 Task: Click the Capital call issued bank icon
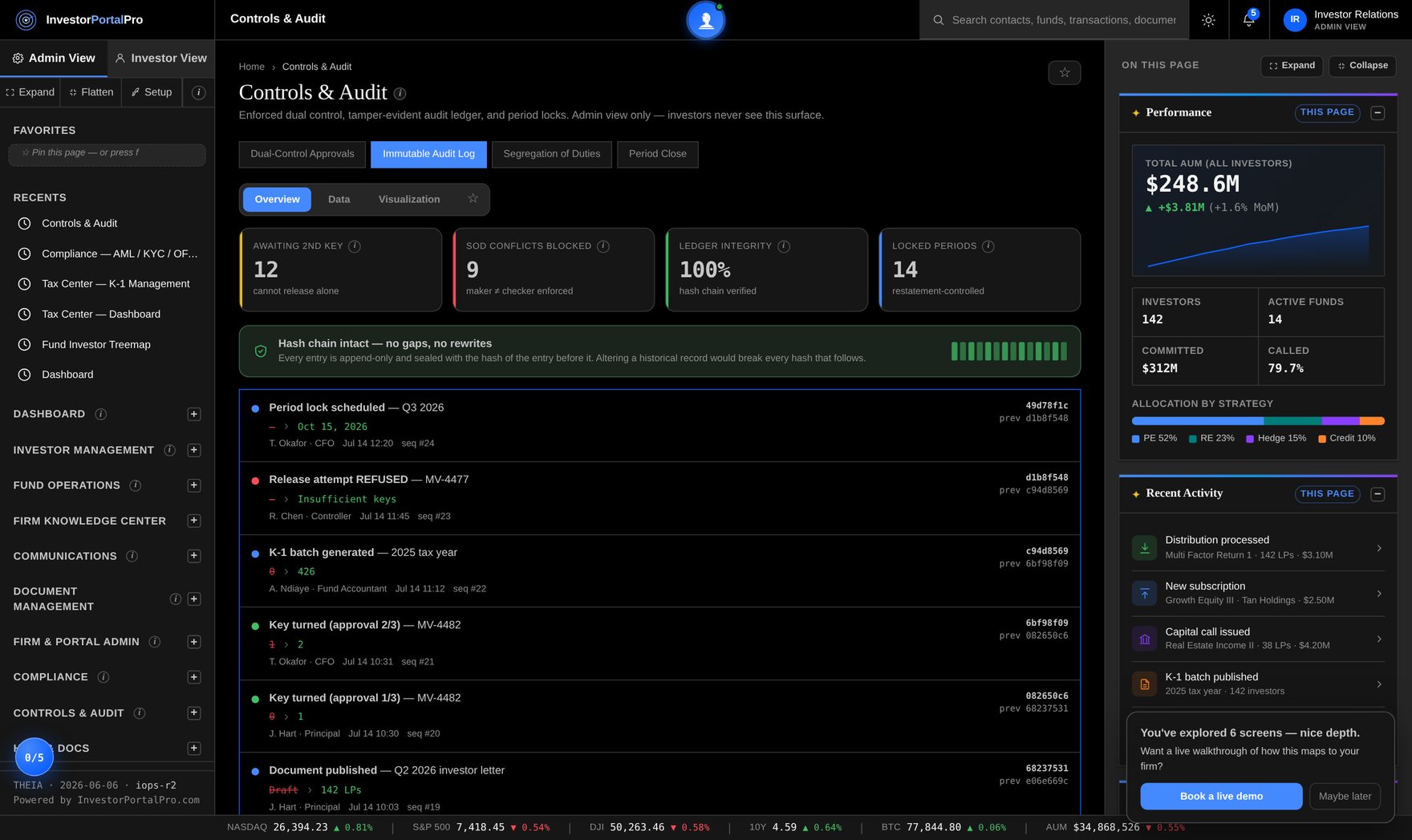pos(1145,639)
